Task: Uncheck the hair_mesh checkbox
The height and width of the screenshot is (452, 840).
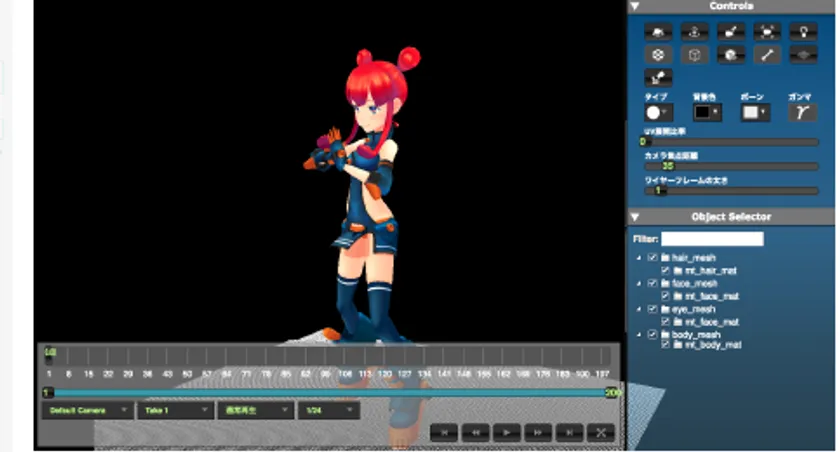Action: pos(652,258)
